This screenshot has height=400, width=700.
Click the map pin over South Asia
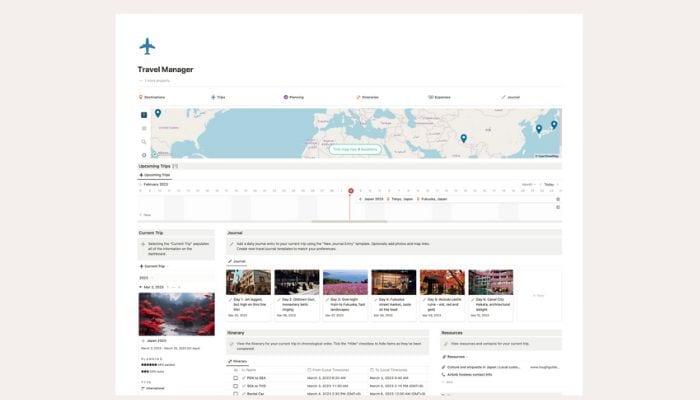pos(463,138)
